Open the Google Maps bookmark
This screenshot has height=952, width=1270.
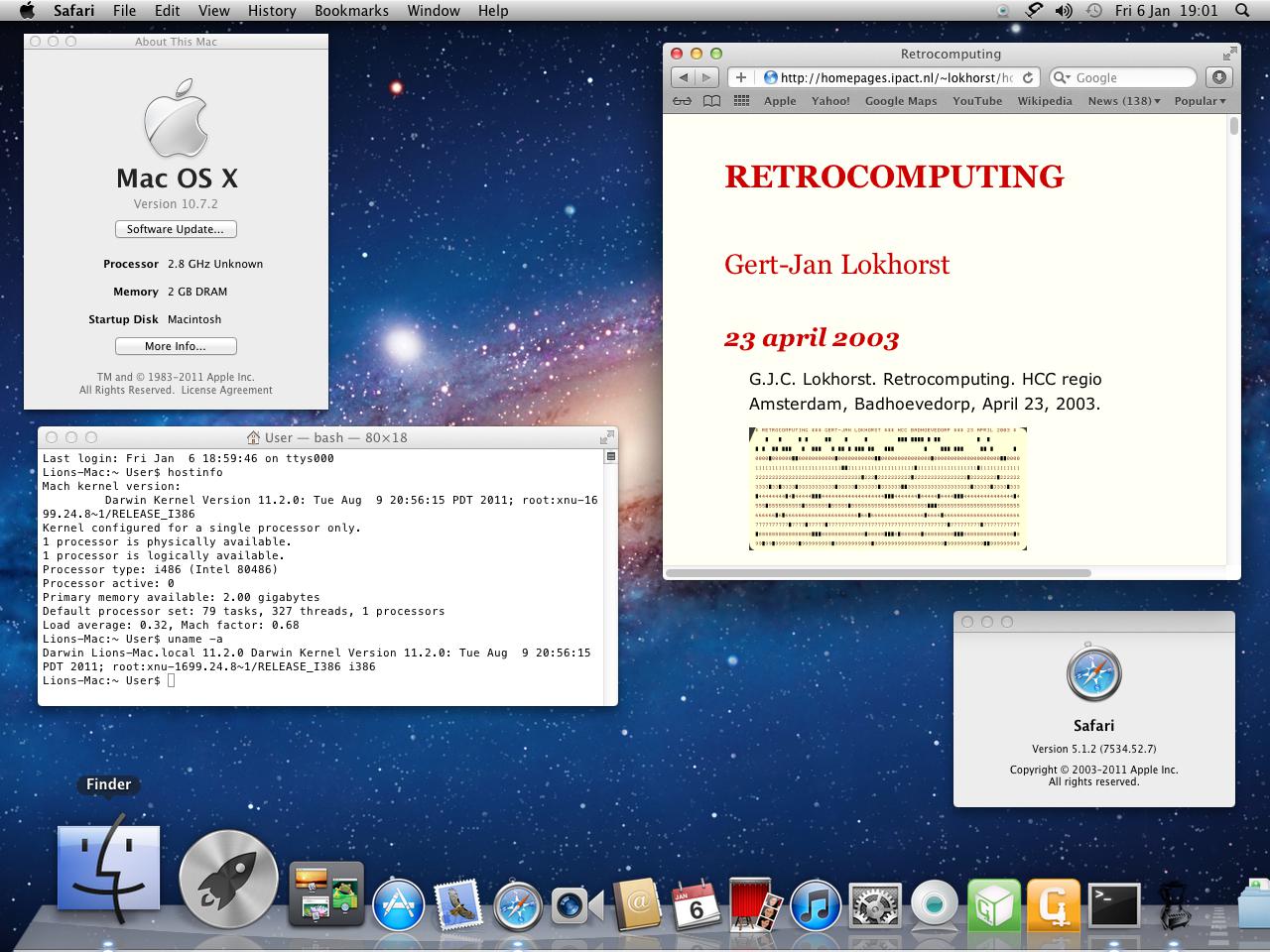click(901, 101)
